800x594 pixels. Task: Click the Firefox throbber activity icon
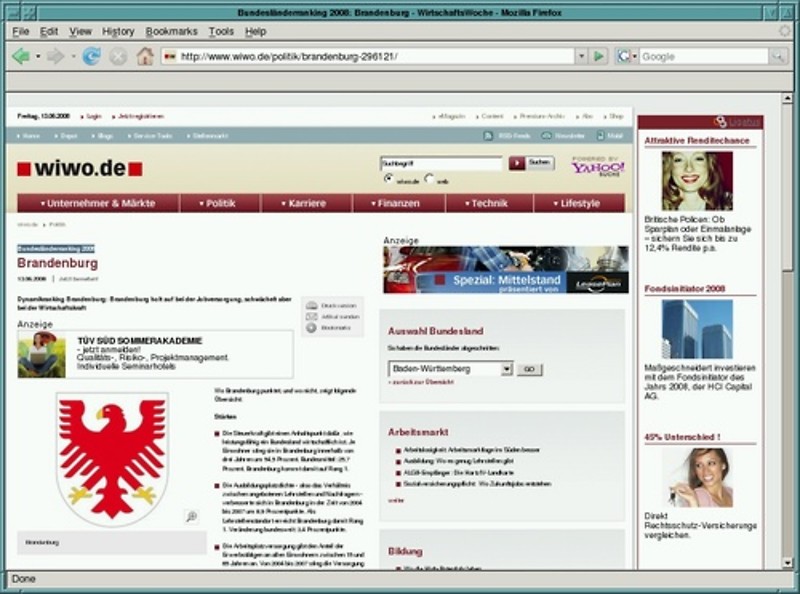click(785, 31)
